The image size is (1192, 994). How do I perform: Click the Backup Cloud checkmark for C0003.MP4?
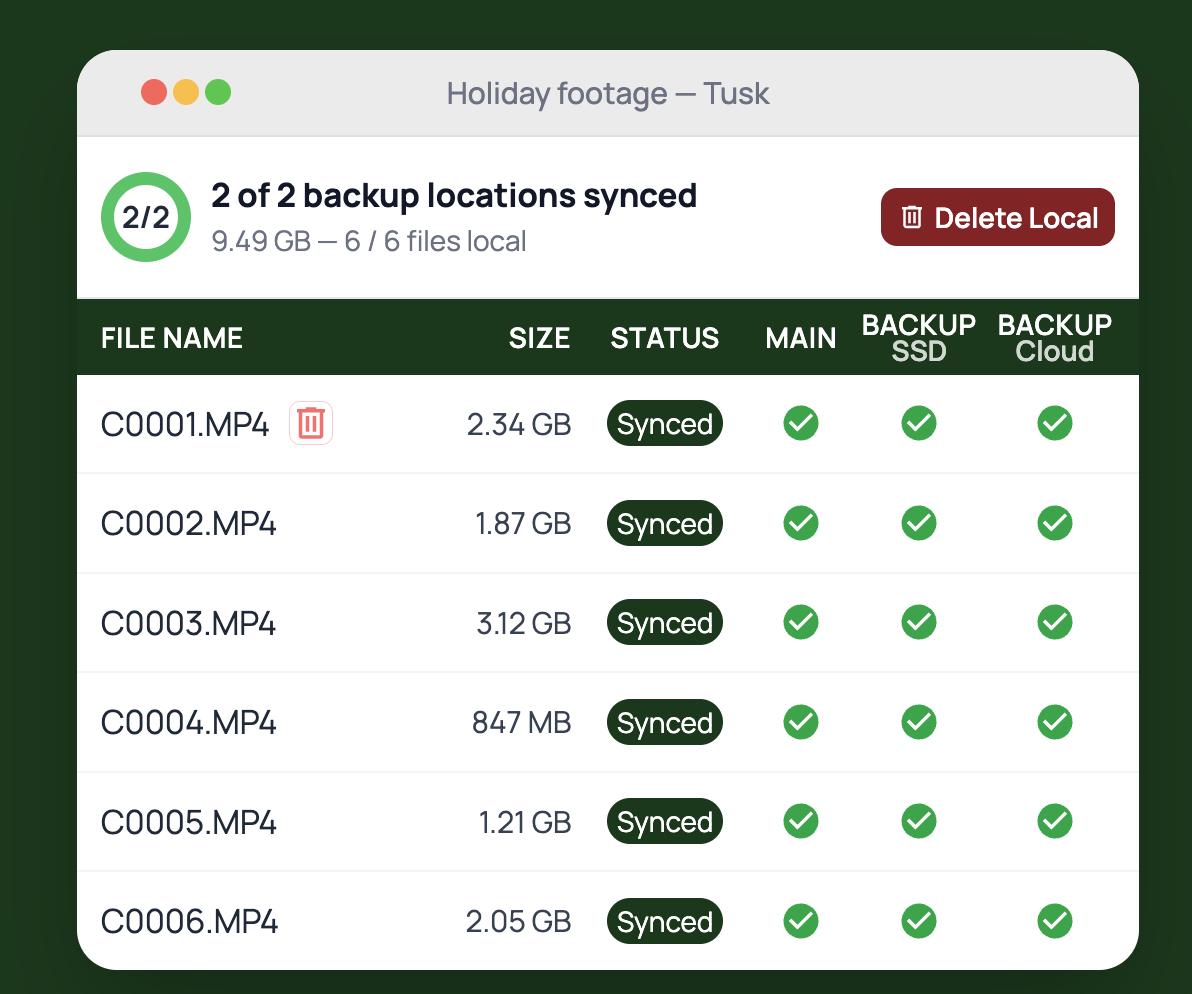point(1054,622)
